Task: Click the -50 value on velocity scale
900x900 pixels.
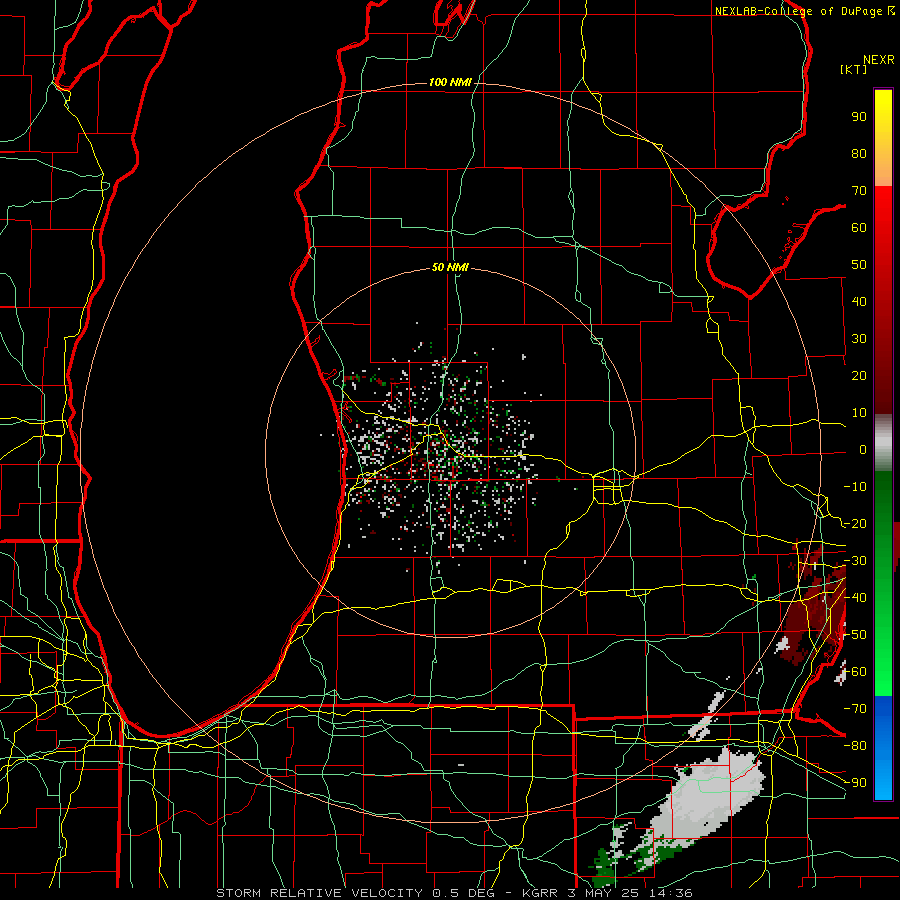Action: (855, 635)
